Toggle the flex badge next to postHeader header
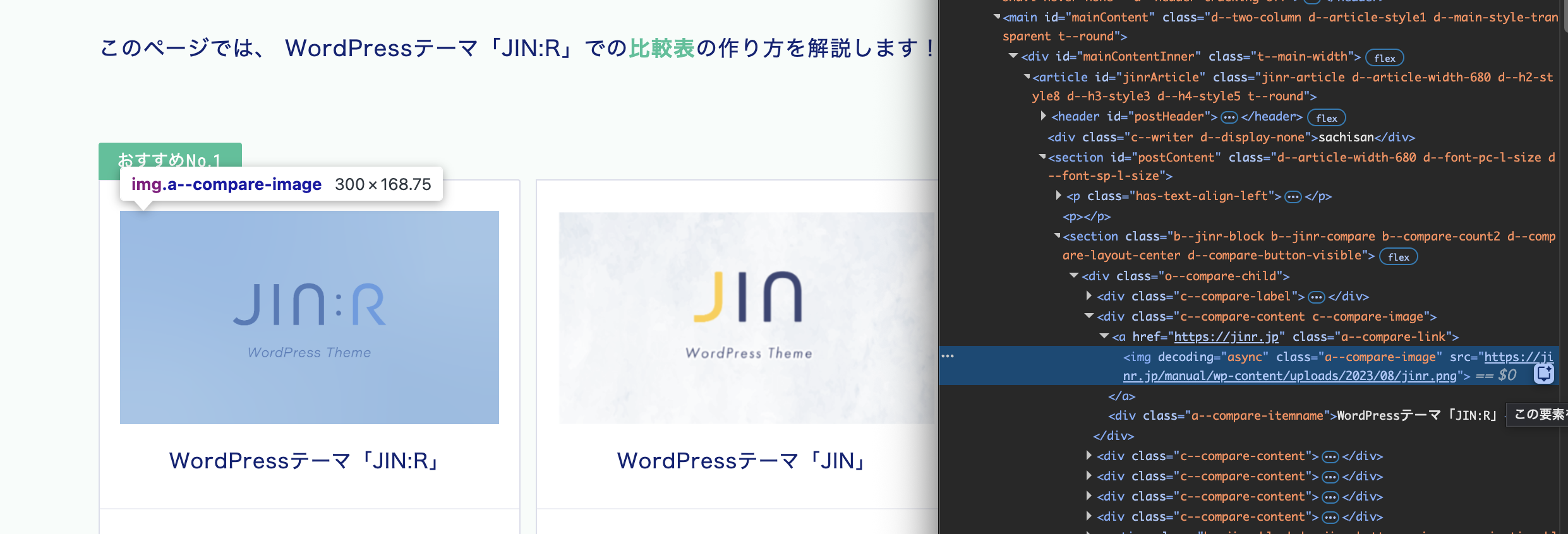 [x=1326, y=118]
